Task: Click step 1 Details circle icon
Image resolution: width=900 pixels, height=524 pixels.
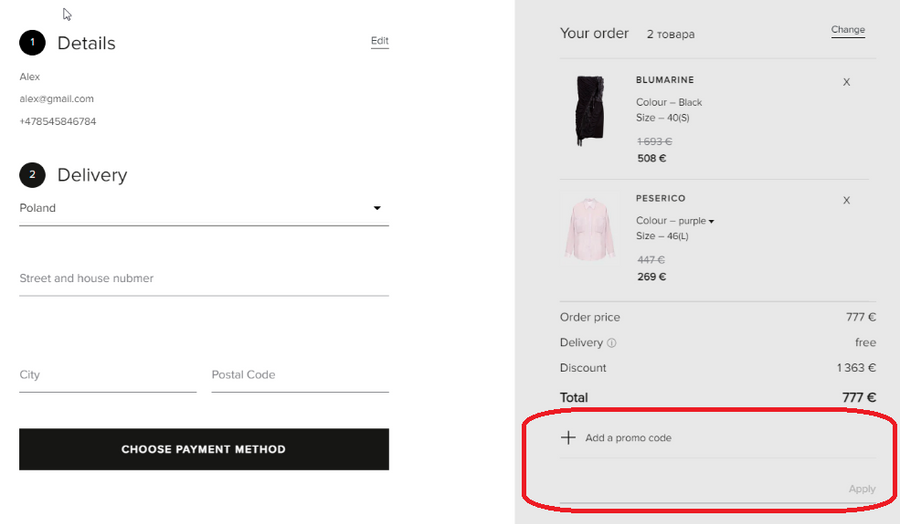Action: 32,43
